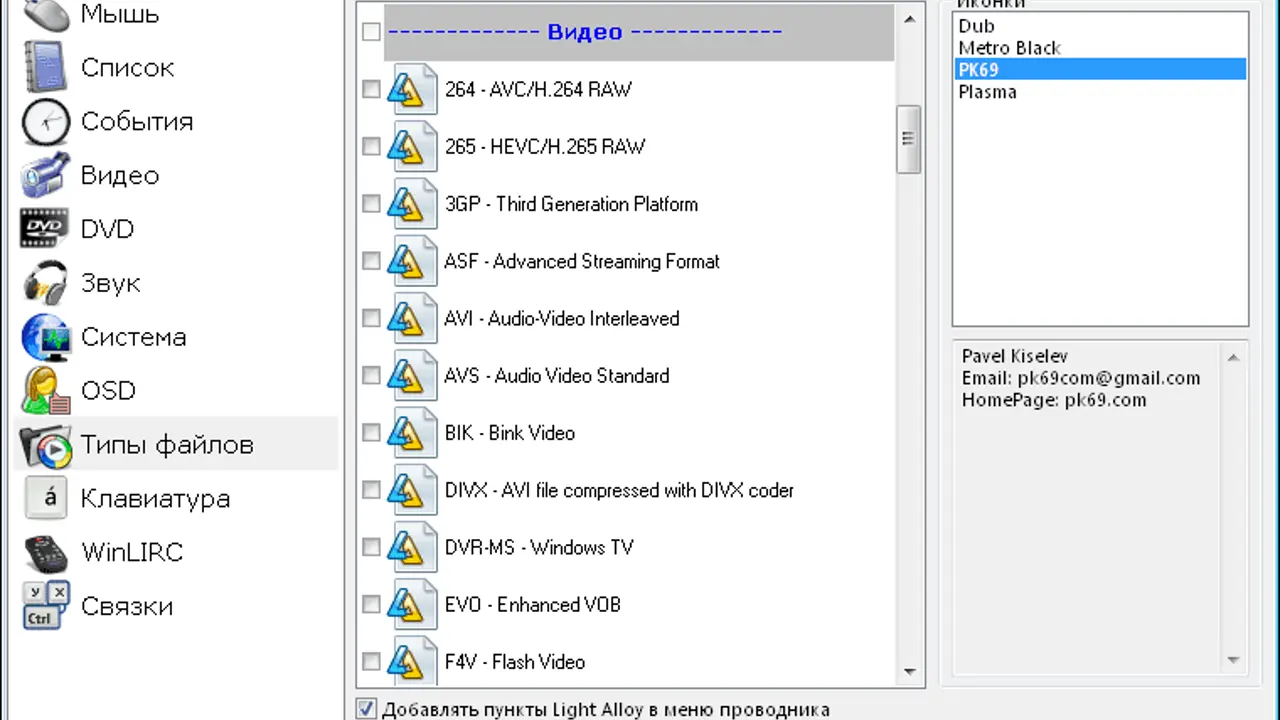Tick the Видео group header checkbox
The height and width of the screenshot is (720, 1280).
pos(371,32)
